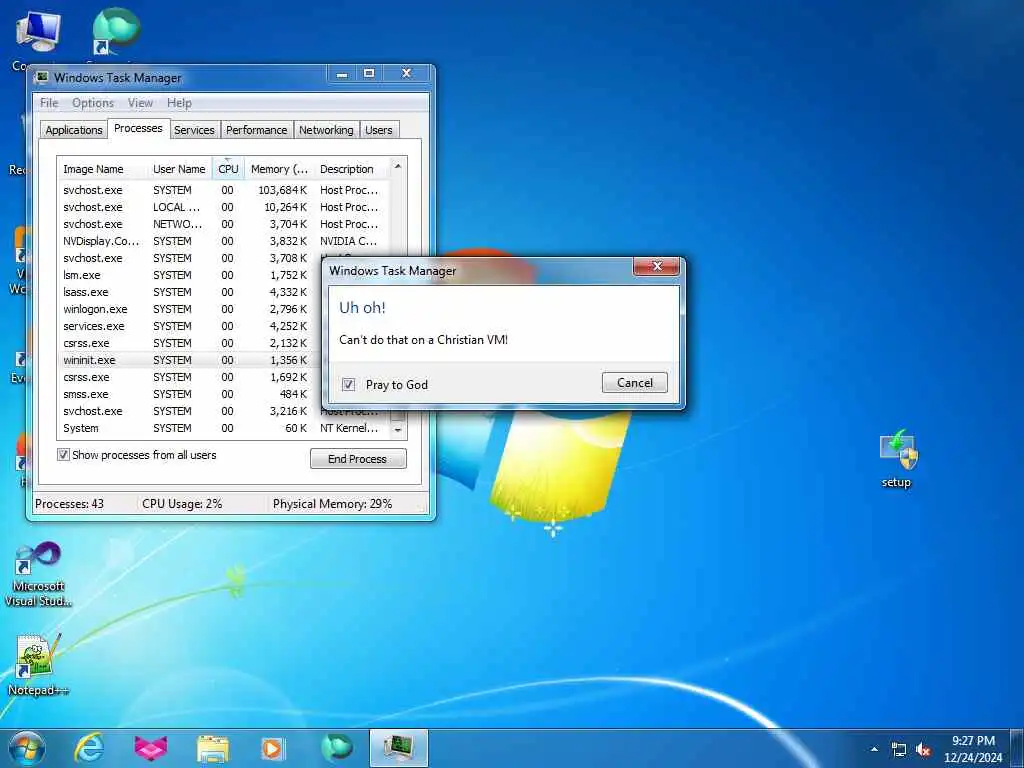Image resolution: width=1024 pixels, height=768 pixels.
Task: Open Microsoft Visual Studio desktop shortcut
Action: pos(38,575)
